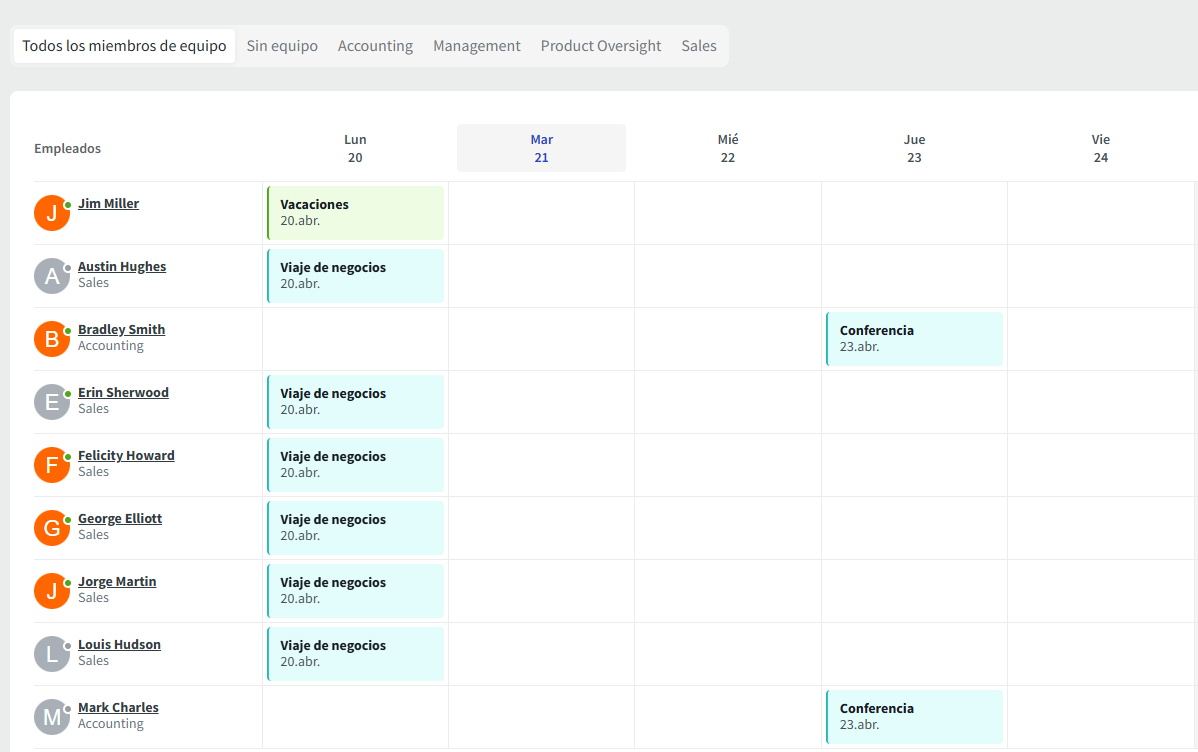This screenshot has width=1198, height=752.
Task: Show the Management team tab
Action: click(x=476, y=46)
